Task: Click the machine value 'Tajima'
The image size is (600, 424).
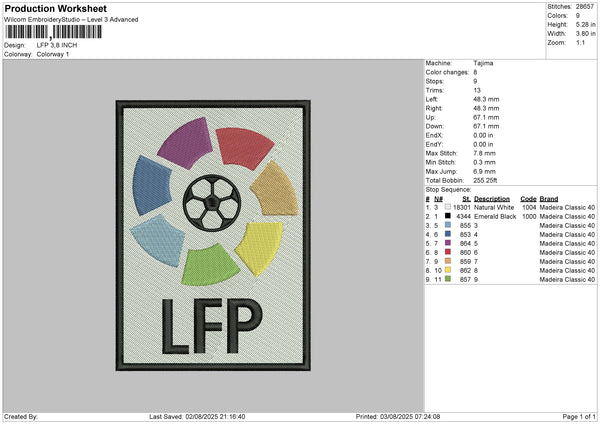Action: [483, 63]
